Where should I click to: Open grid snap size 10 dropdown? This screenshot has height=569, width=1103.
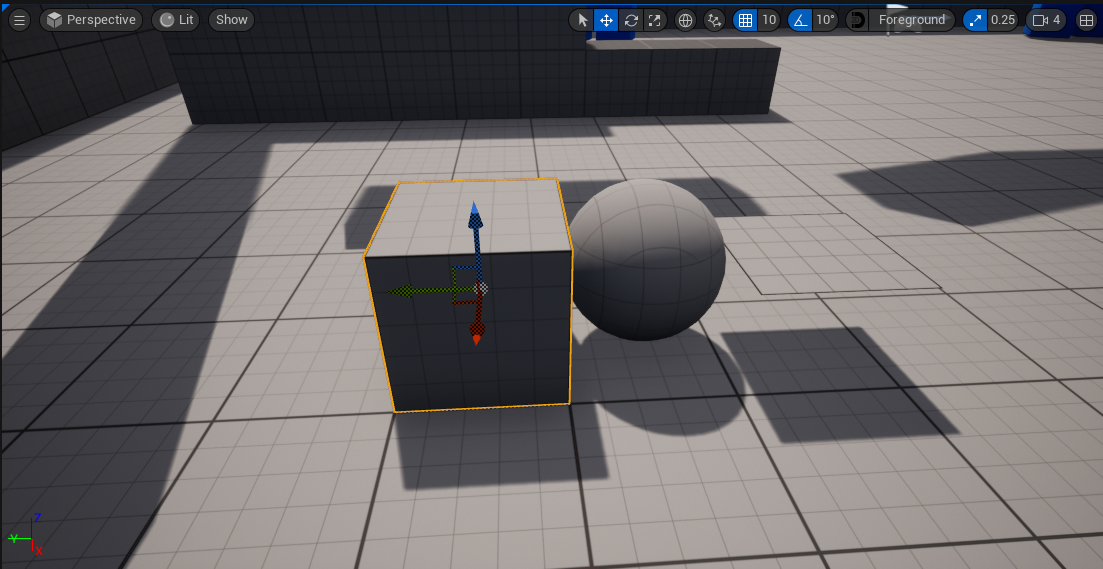point(770,20)
